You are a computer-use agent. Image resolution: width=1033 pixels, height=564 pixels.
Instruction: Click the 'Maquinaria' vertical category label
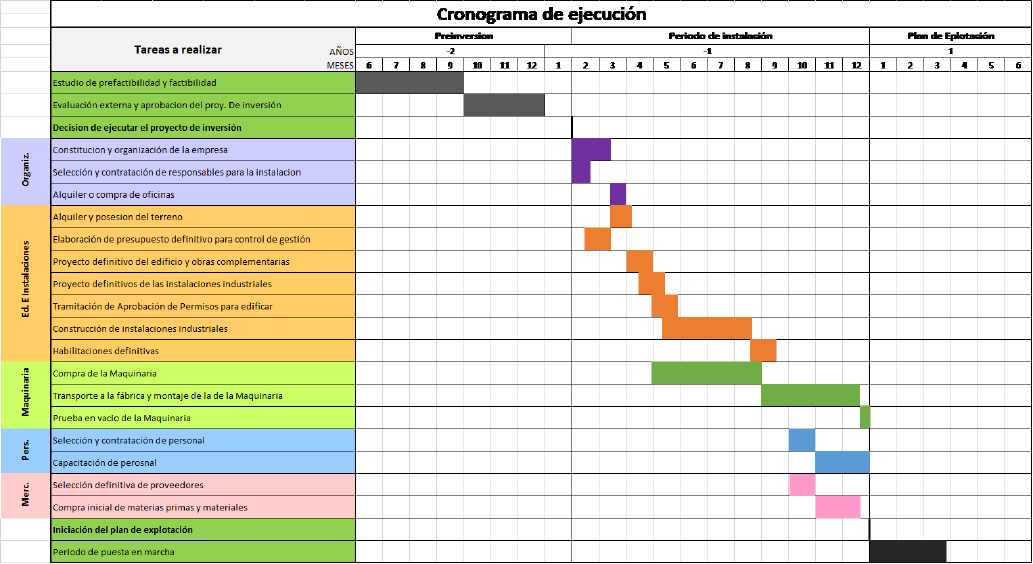point(26,395)
